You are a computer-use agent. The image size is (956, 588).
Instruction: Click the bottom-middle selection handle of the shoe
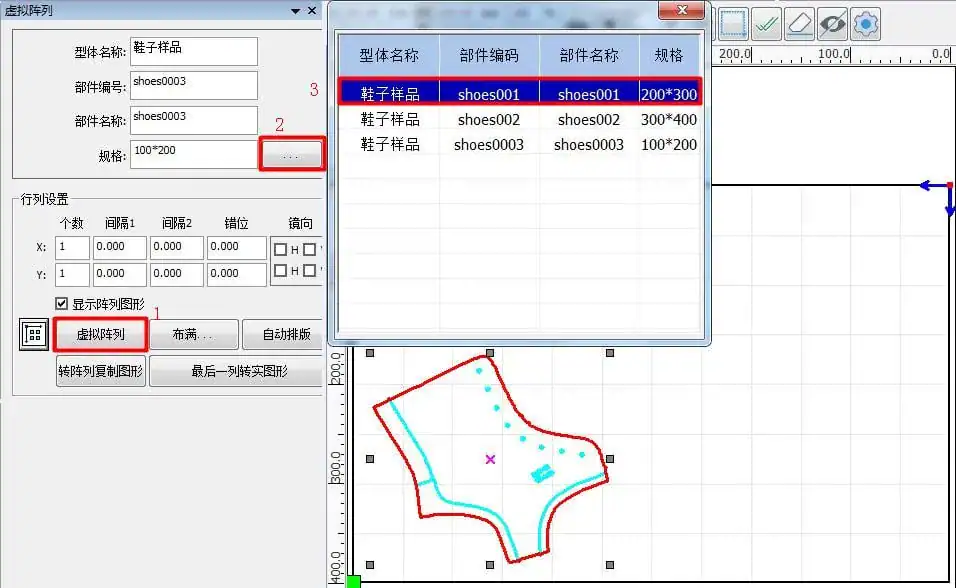pyautogui.click(x=490, y=565)
